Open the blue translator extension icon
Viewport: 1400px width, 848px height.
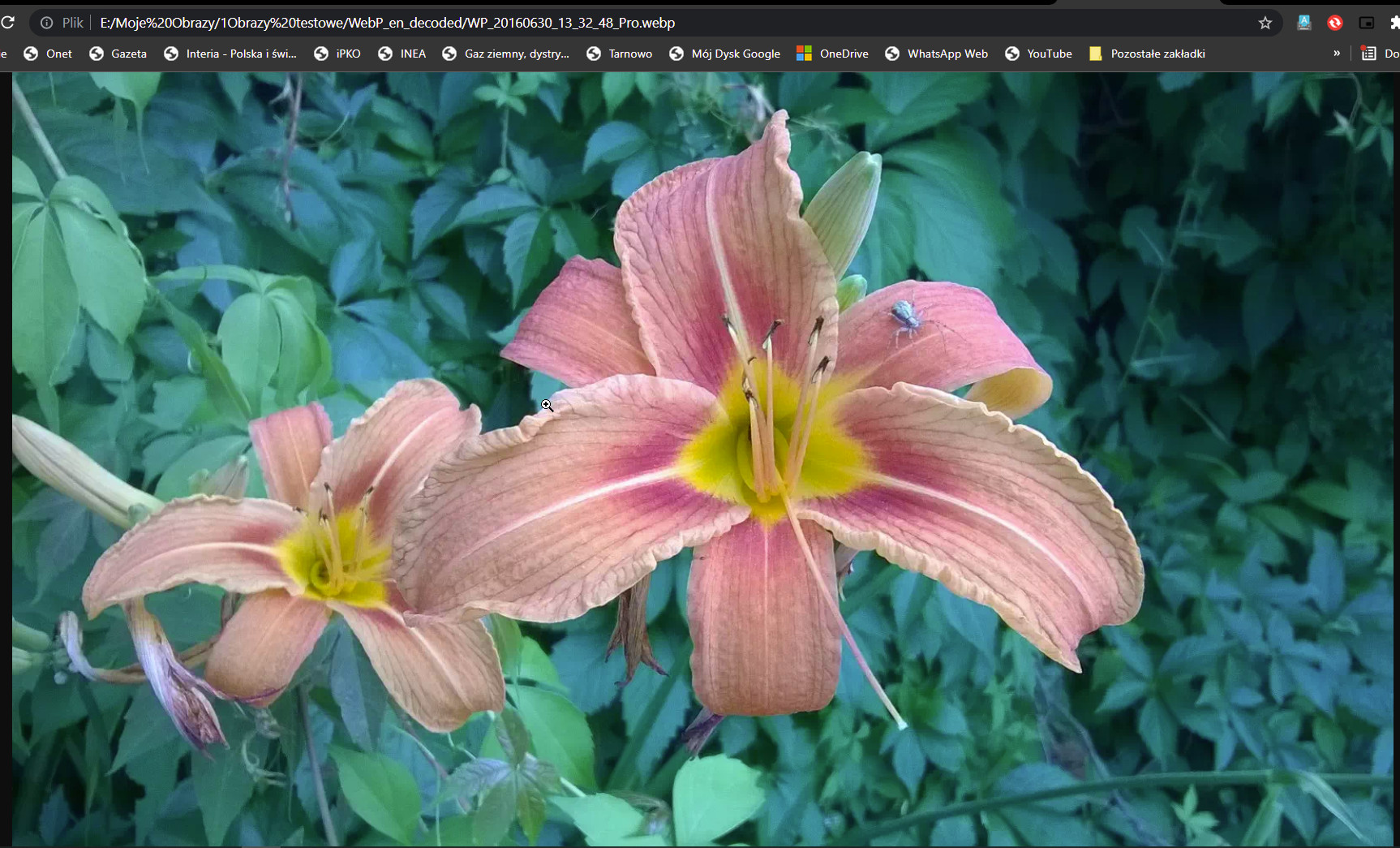(x=1303, y=23)
